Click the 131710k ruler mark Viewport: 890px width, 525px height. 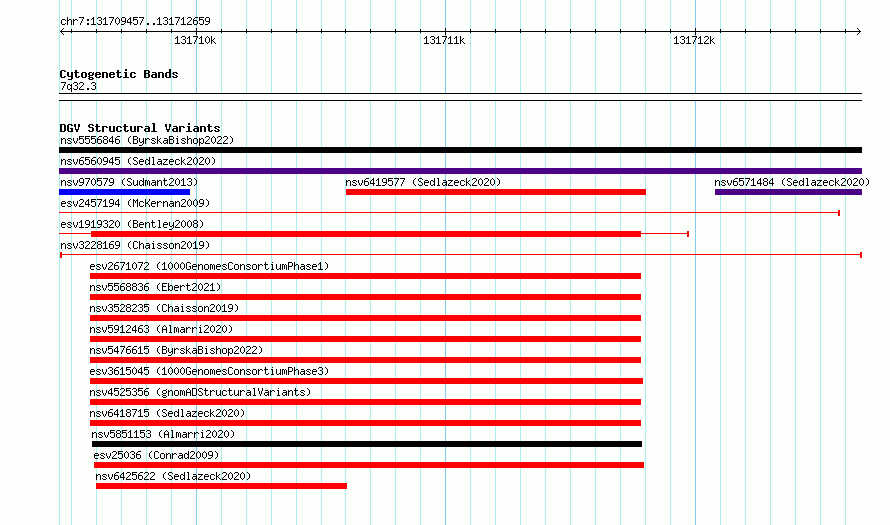click(x=195, y=41)
